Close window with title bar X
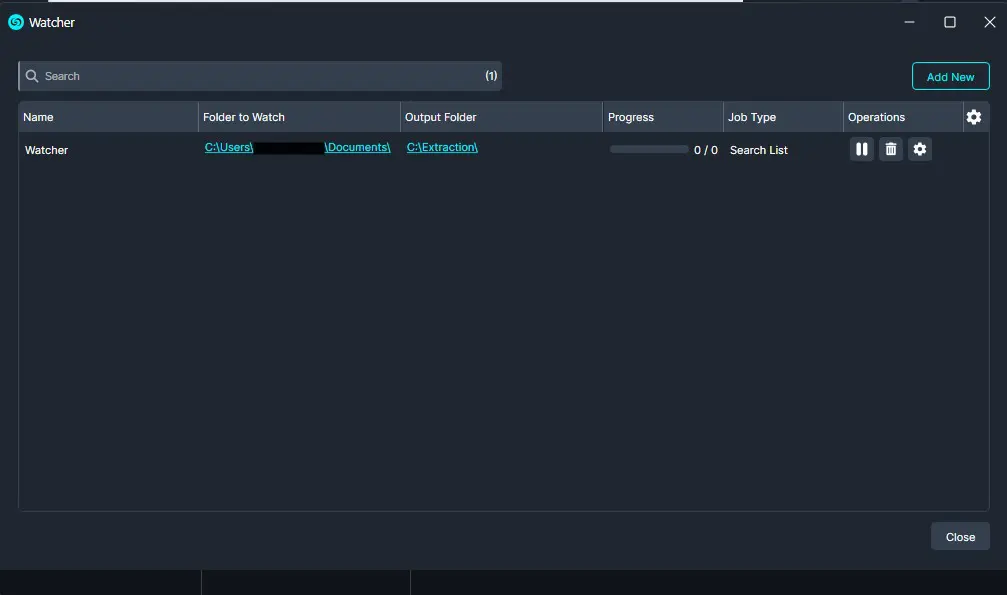1007x595 pixels. point(990,22)
